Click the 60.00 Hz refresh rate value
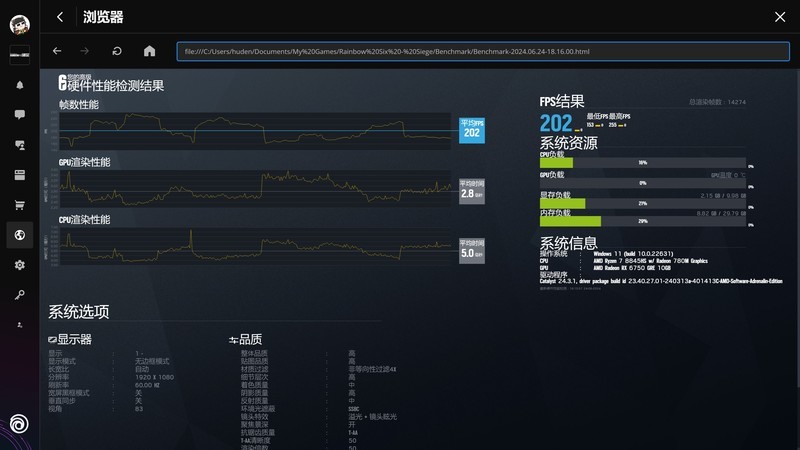Screen dimensions: 800x450 pyautogui.click(x=147, y=385)
